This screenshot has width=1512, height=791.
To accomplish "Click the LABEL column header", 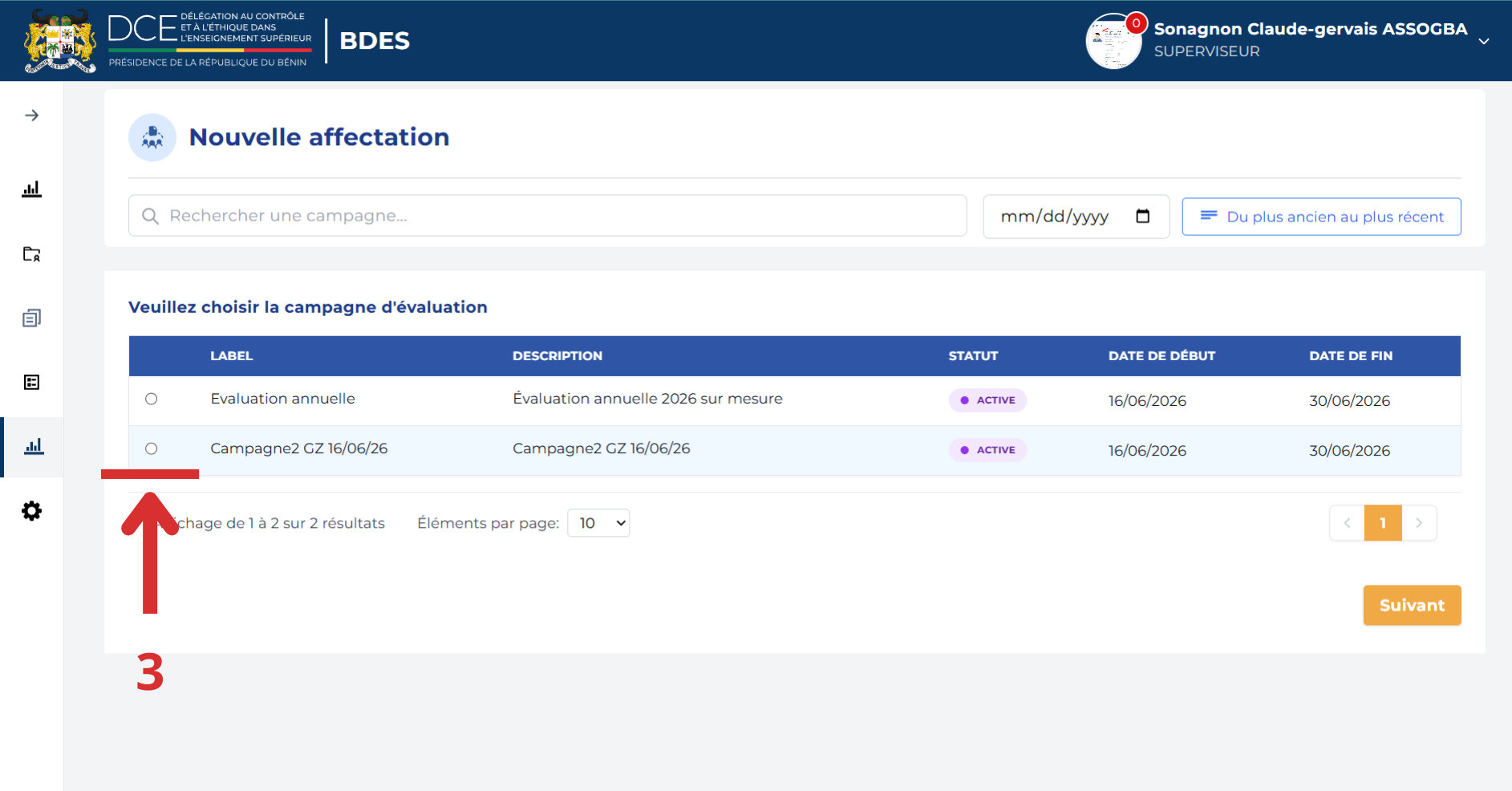I will [232, 355].
